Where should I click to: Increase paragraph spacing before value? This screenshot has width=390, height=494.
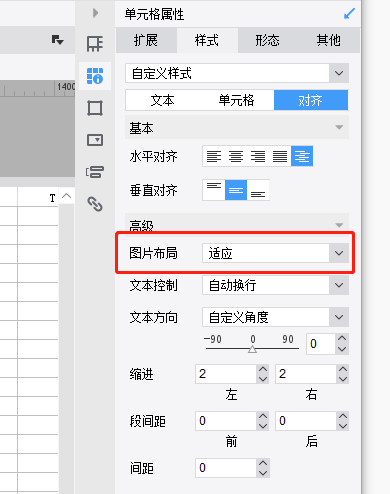pyautogui.click(x=263, y=416)
